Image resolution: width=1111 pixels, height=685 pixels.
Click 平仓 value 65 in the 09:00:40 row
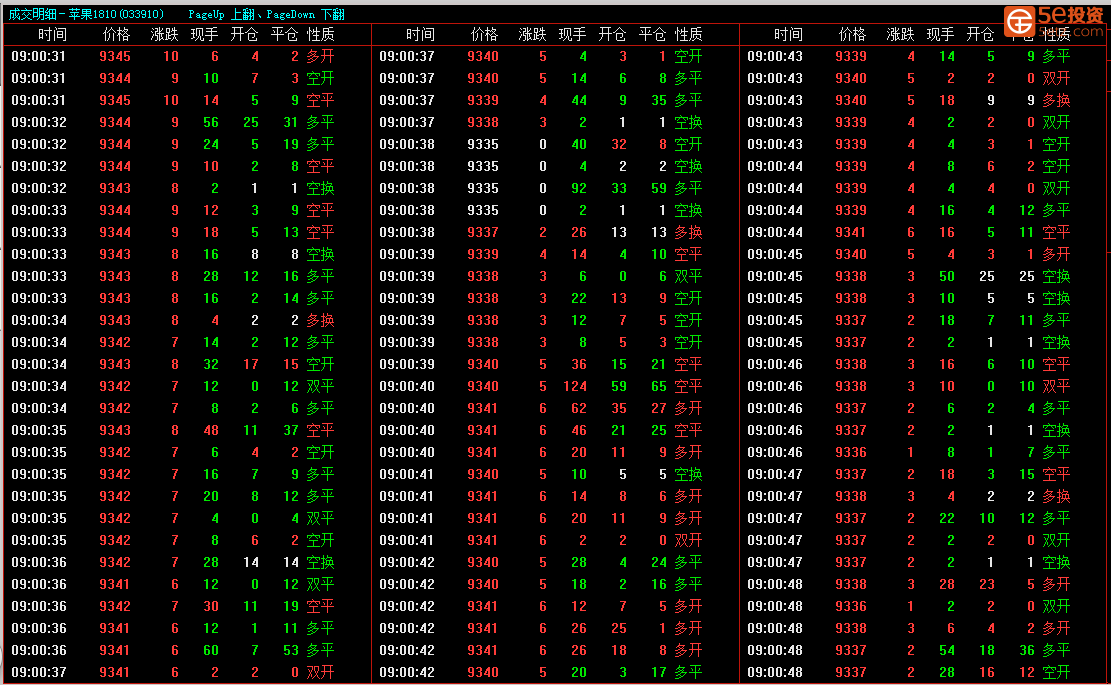tap(659, 386)
